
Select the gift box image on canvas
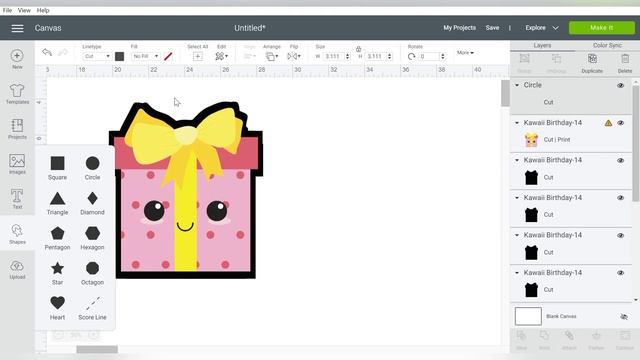click(186, 190)
